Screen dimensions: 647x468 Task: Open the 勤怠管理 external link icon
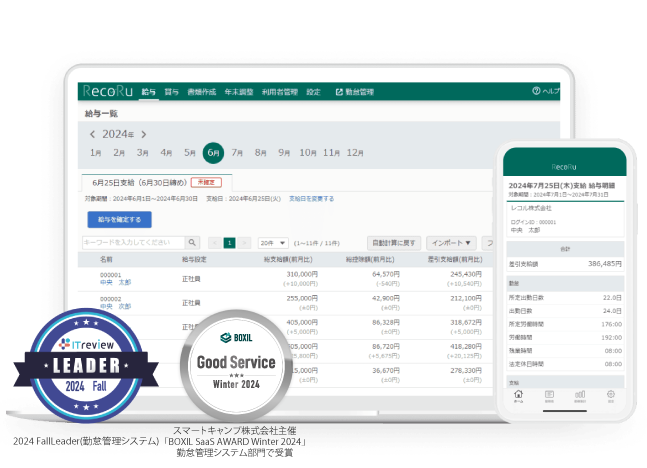coord(339,92)
